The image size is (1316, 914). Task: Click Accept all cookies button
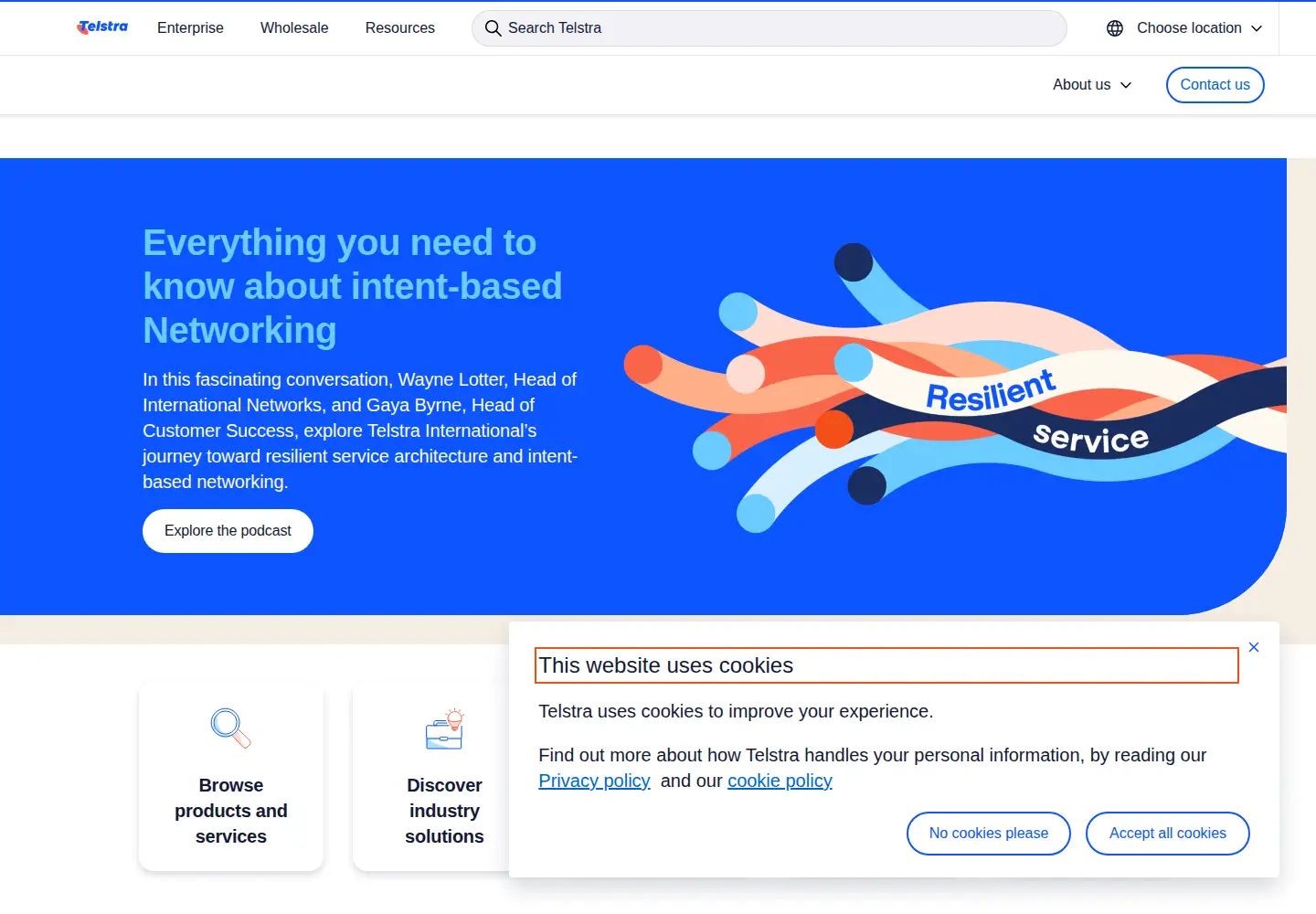click(x=1168, y=834)
